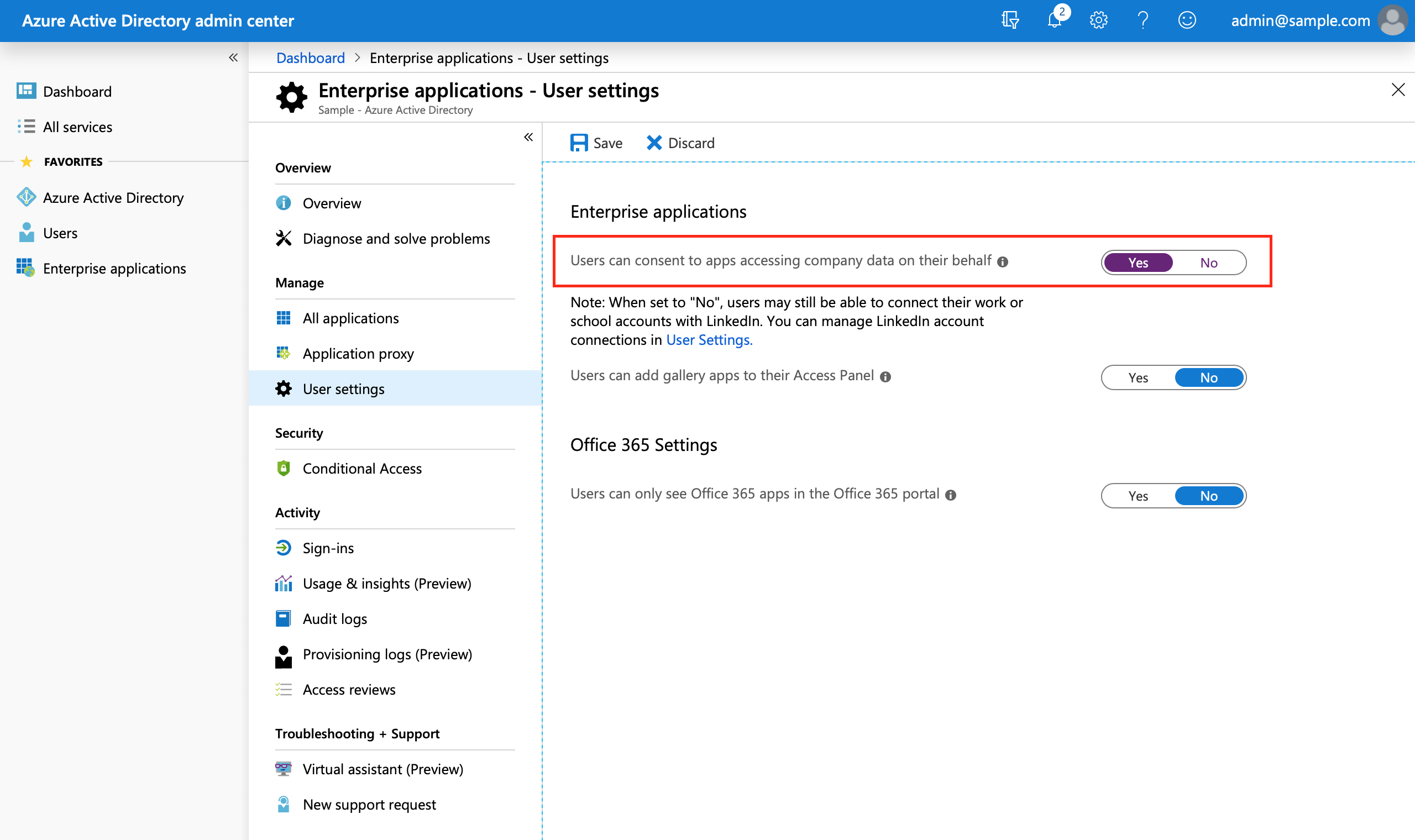Open the feedback smiley icon

coord(1186,20)
